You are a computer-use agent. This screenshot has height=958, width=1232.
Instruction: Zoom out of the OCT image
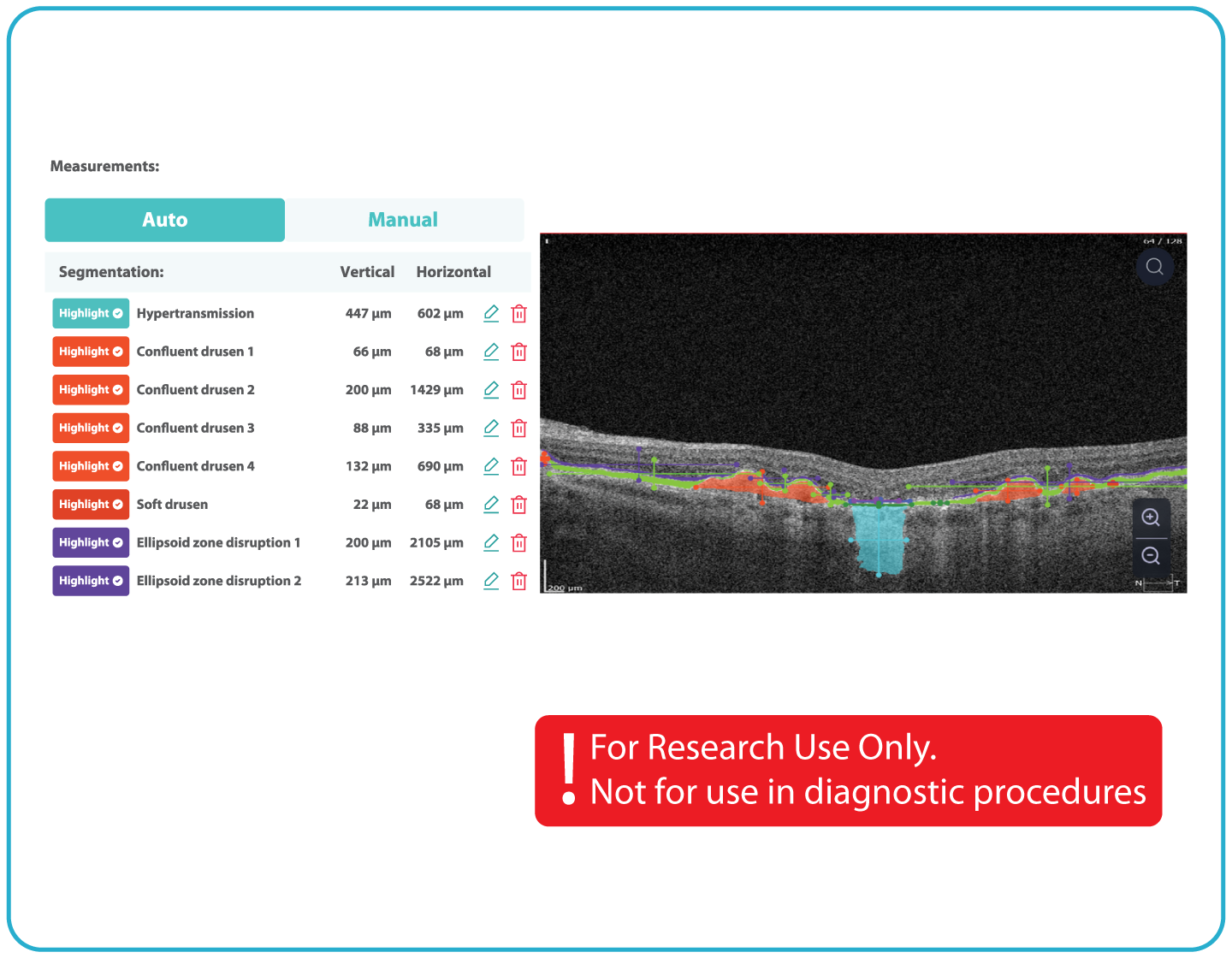click(x=1151, y=556)
